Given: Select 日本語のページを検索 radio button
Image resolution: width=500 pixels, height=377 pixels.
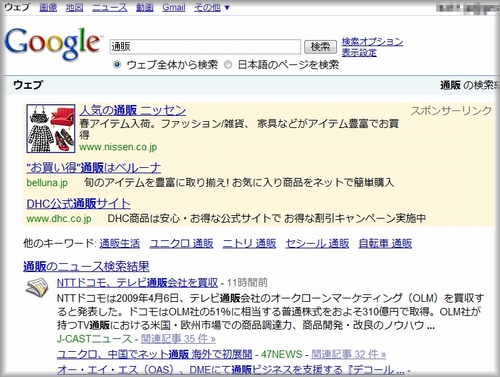Looking at the screenshot, I should [228, 65].
